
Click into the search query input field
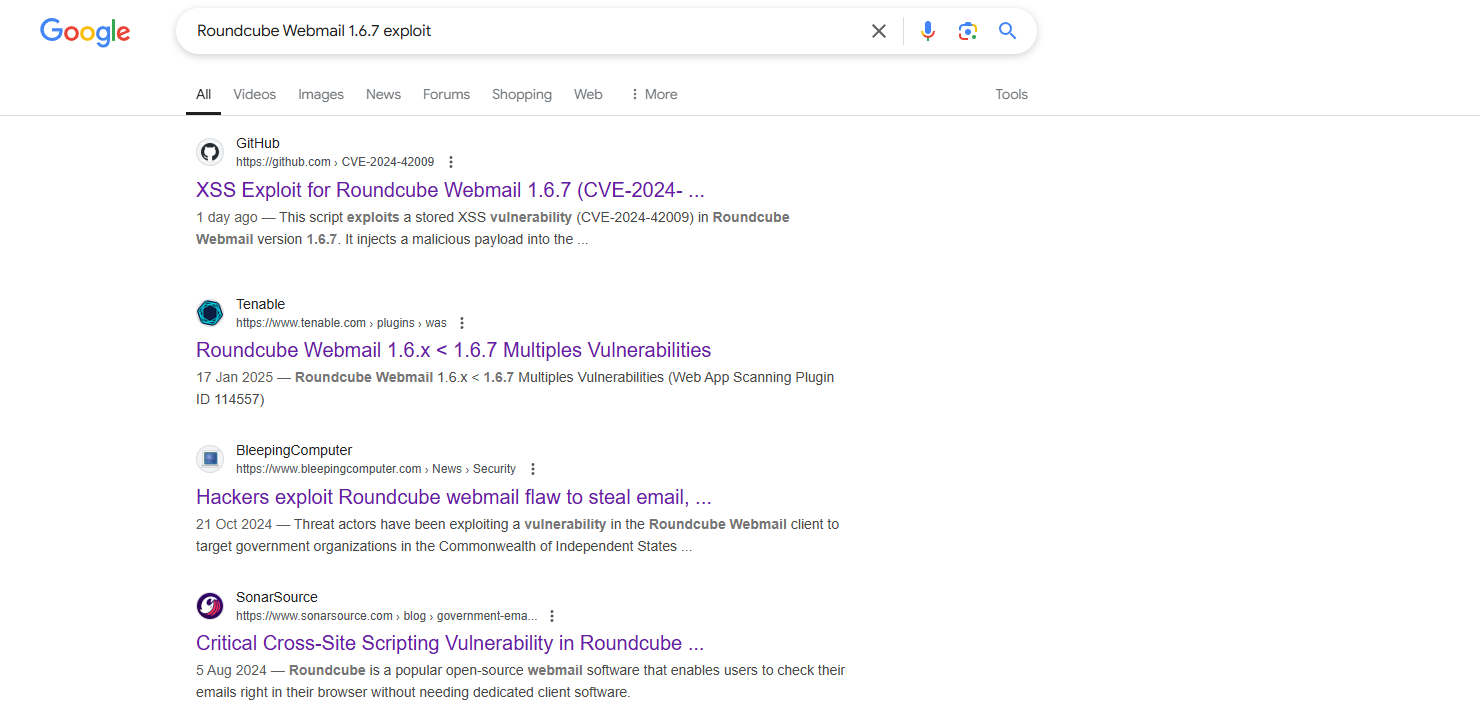click(x=520, y=31)
